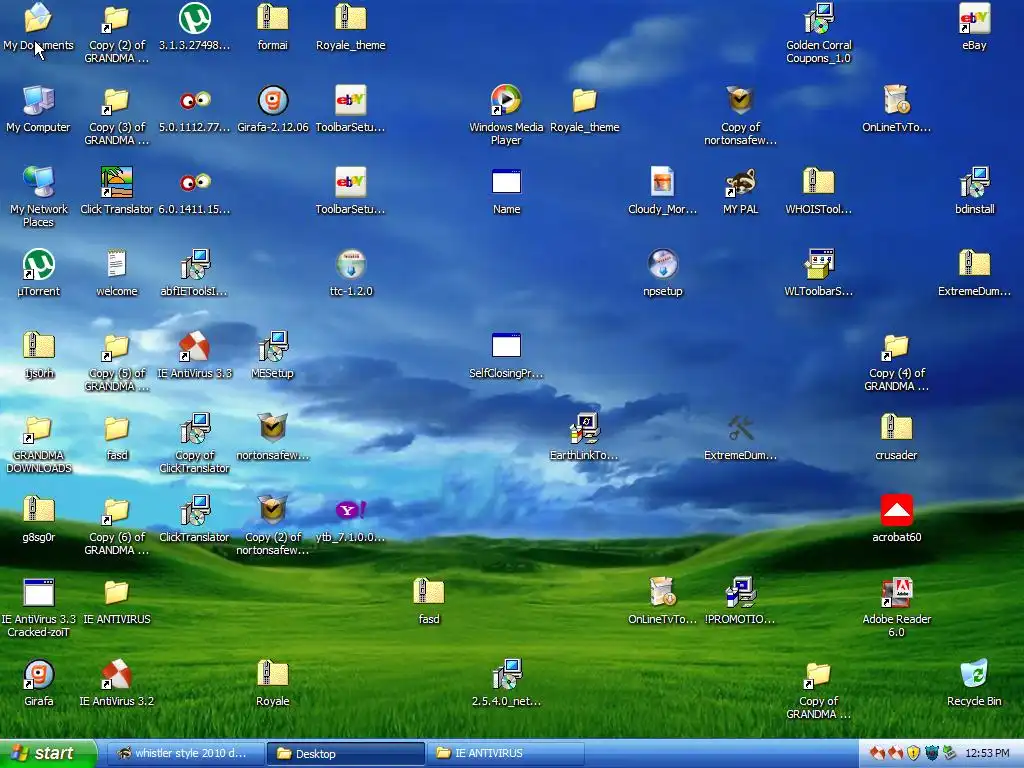Switch to whistler style 2010 taskbar window

coord(184,754)
